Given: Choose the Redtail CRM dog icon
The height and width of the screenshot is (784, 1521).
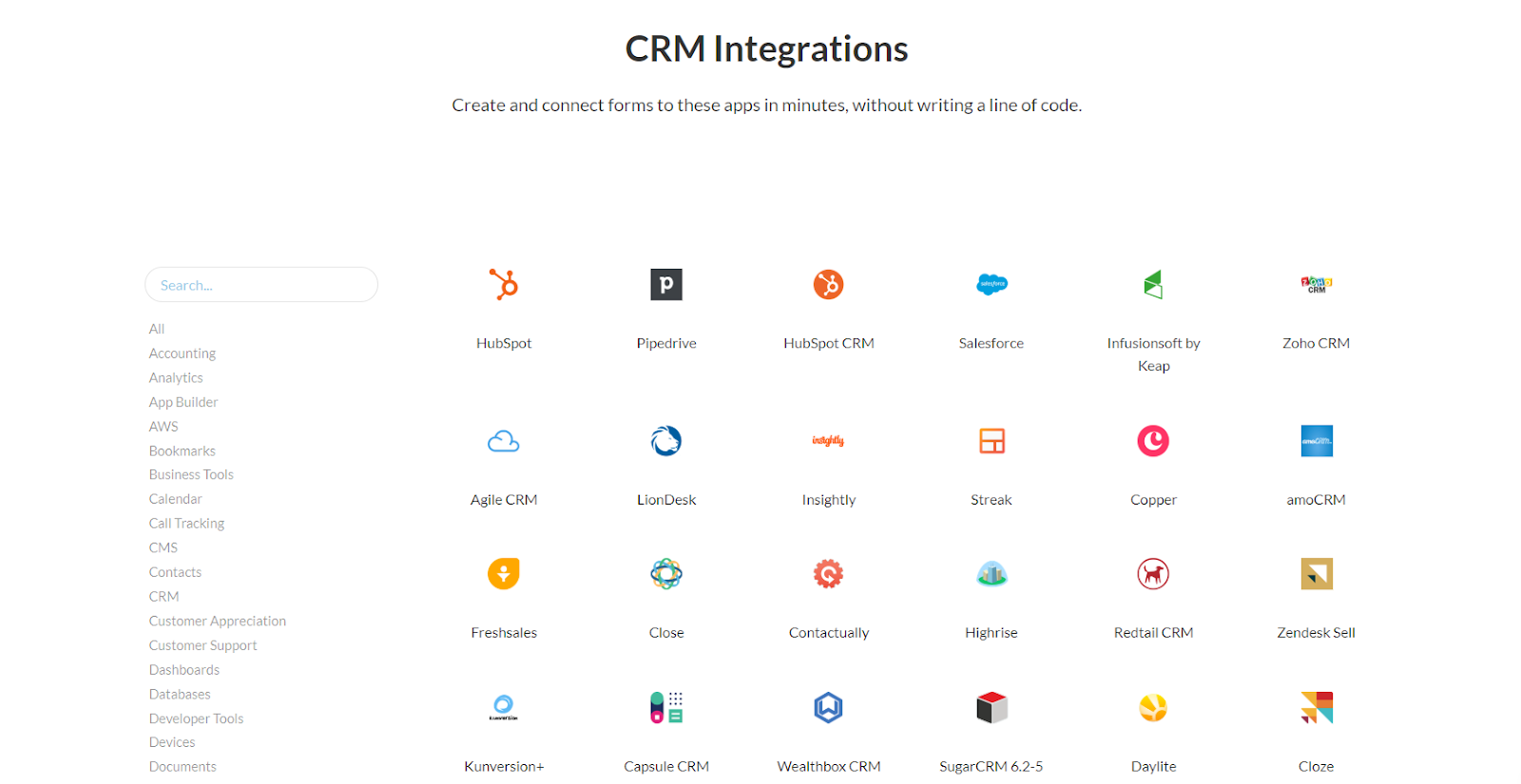Looking at the screenshot, I should coord(1153,574).
